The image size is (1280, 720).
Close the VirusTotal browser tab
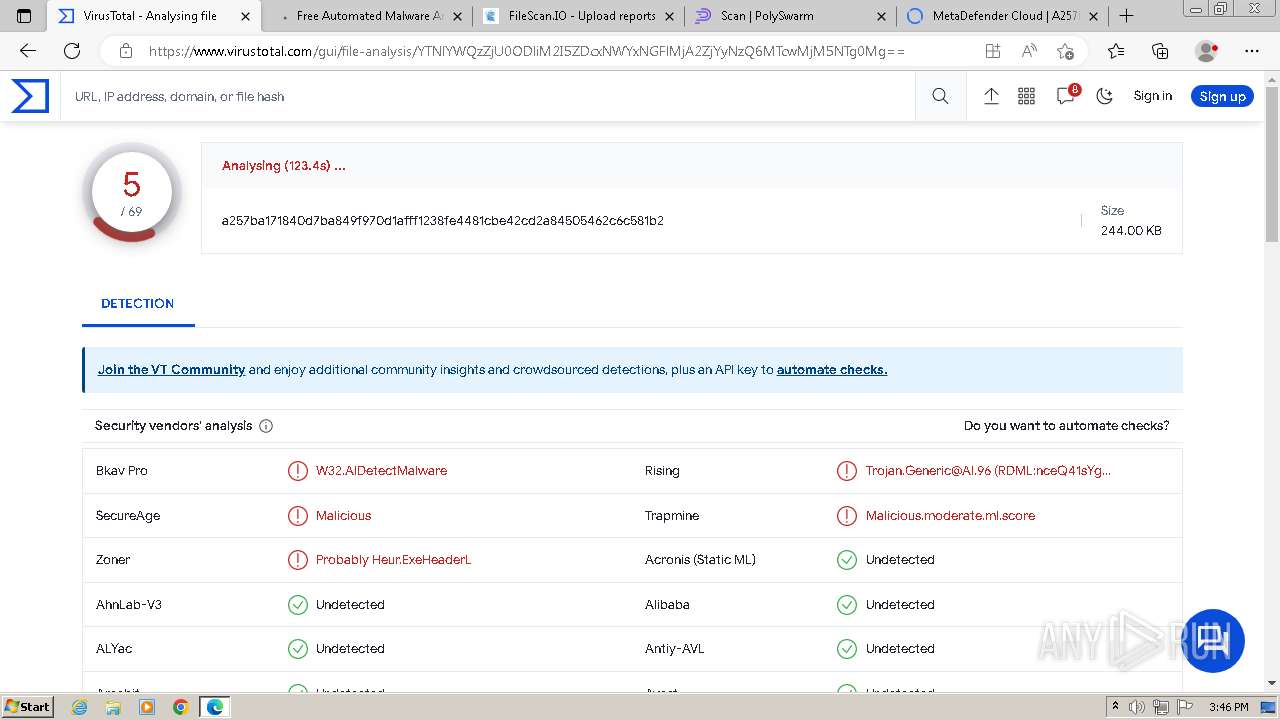click(x=245, y=16)
